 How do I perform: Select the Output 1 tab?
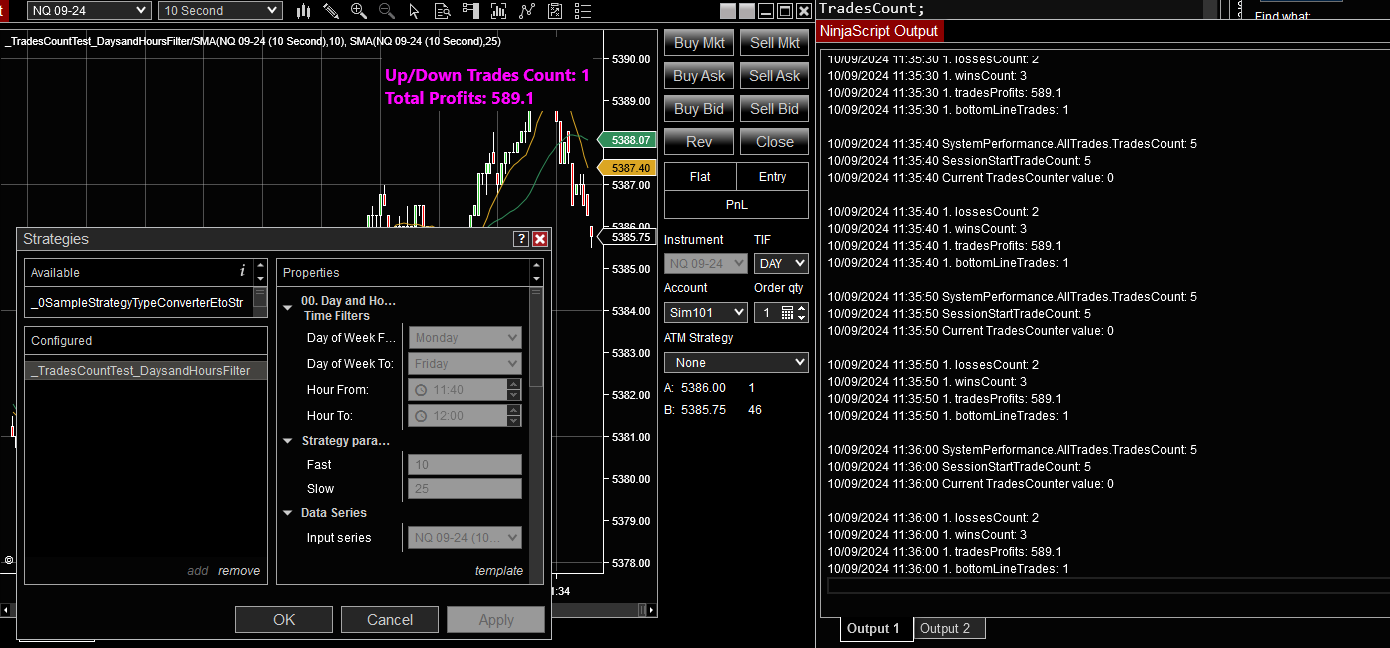[875, 628]
